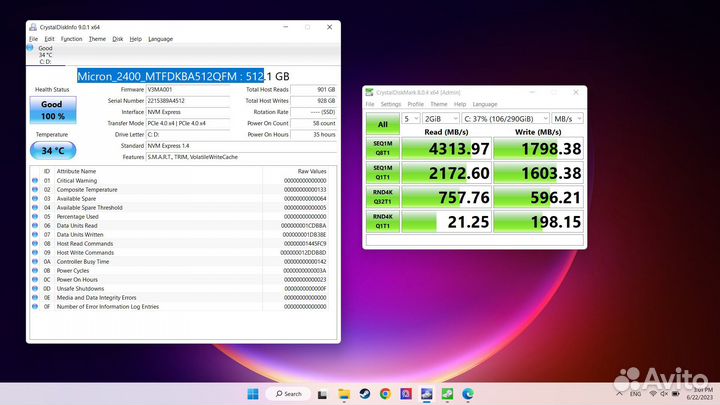Run the SEQ1M Q8T1 benchmark
The image size is (720, 405).
pyautogui.click(x=382, y=148)
